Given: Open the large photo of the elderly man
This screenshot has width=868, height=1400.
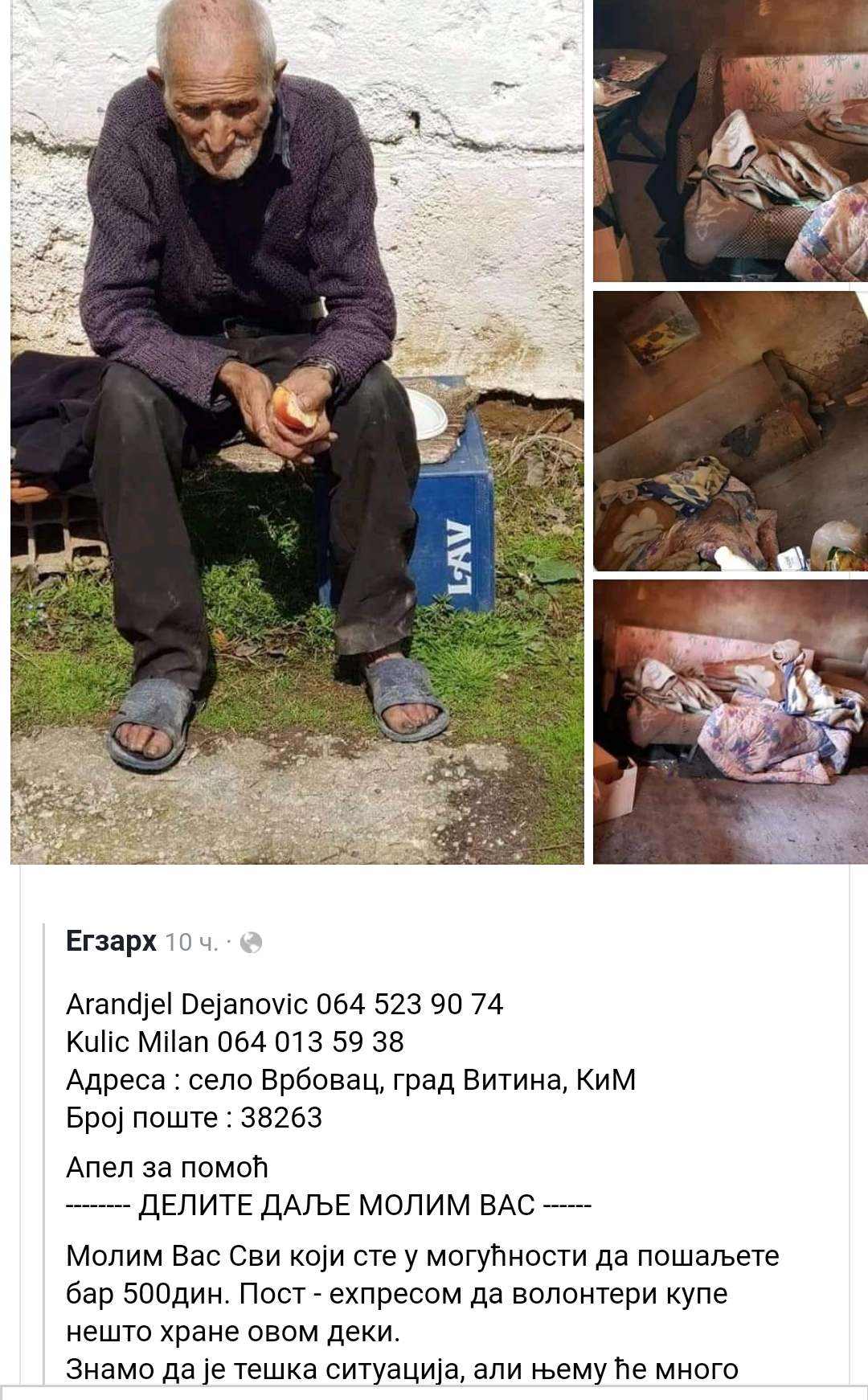Looking at the screenshot, I should (x=297, y=432).
